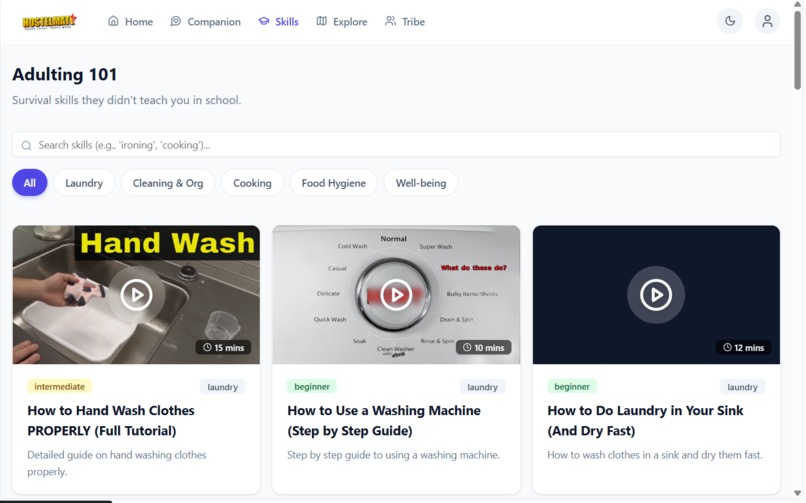The width and height of the screenshot is (806, 503).
Task: Select the All filter chip
Action: pyautogui.click(x=30, y=183)
